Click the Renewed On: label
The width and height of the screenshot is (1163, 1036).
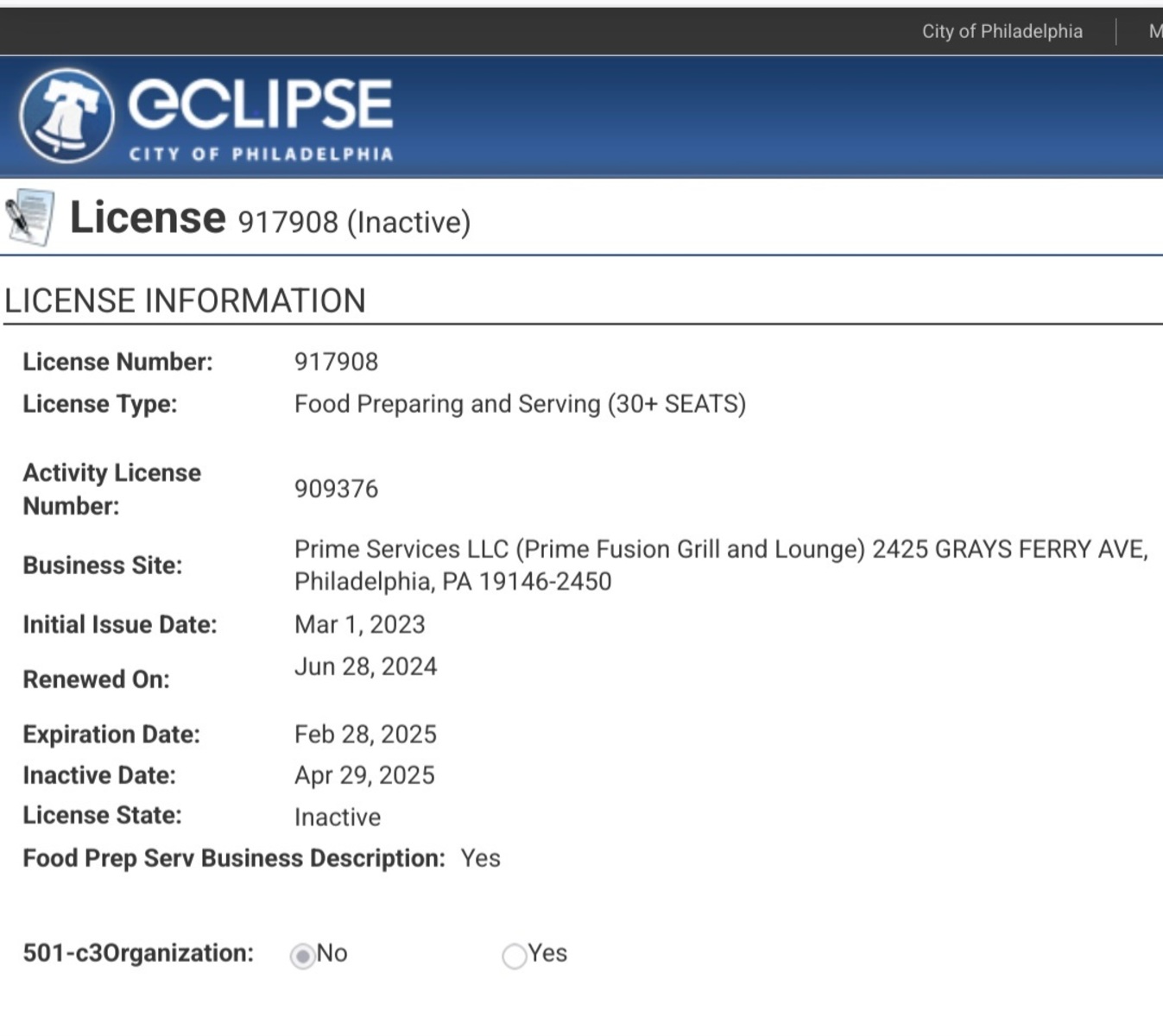tap(96, 679)
